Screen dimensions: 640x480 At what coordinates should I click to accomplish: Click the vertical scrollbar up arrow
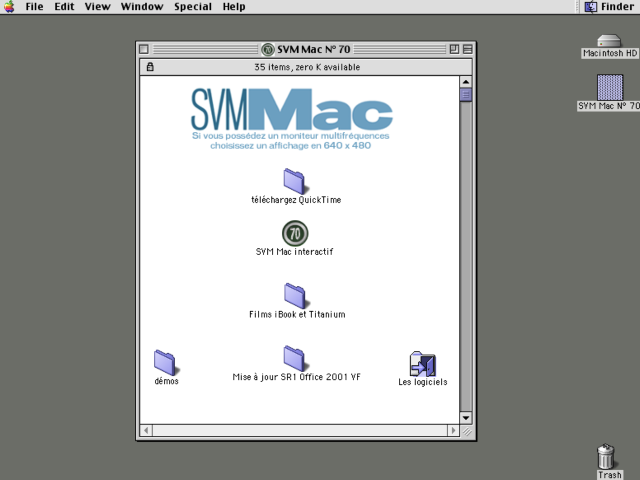pos(466,82)
